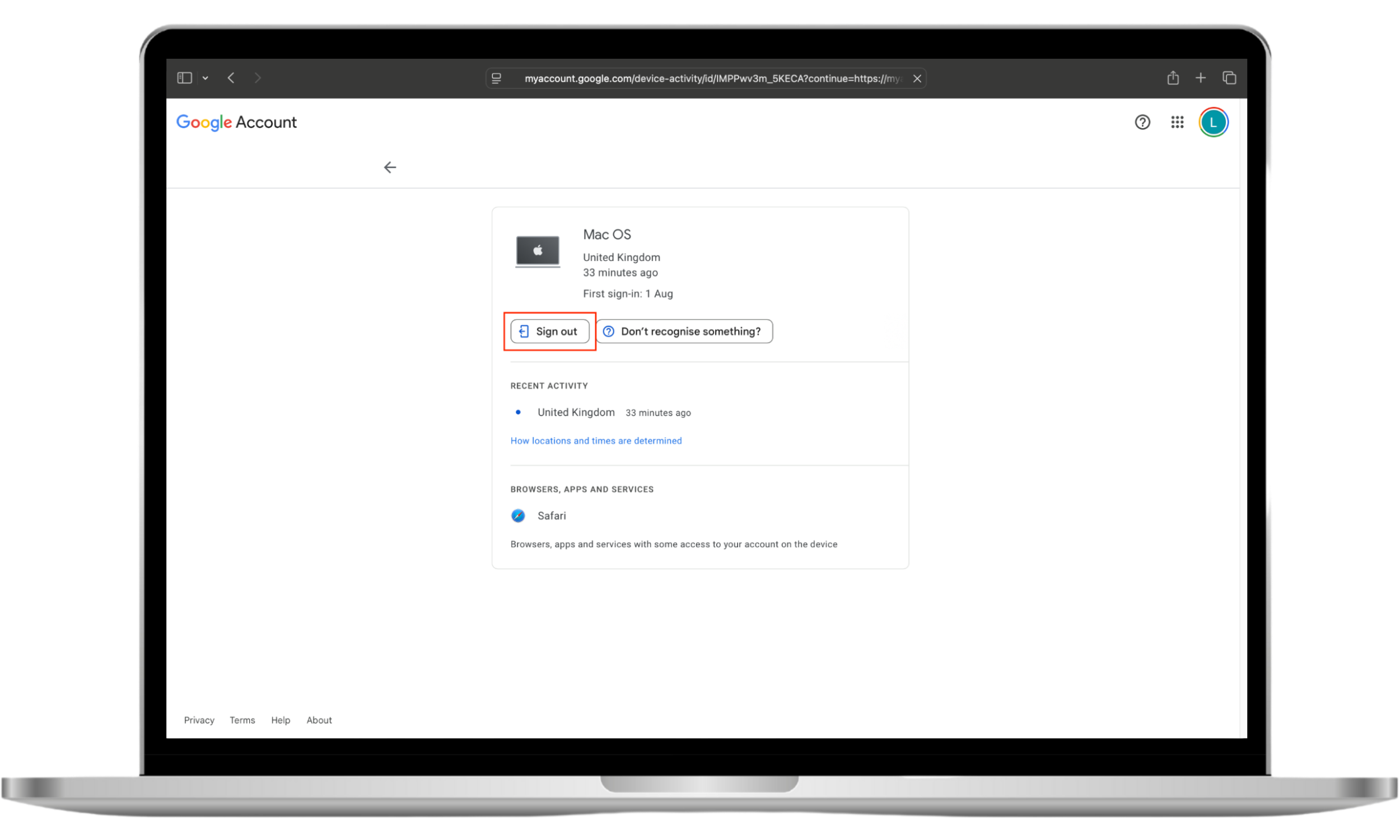1400x840 pixels.
Task: Open How locations and times are determined link
Action: coord(596,440)
